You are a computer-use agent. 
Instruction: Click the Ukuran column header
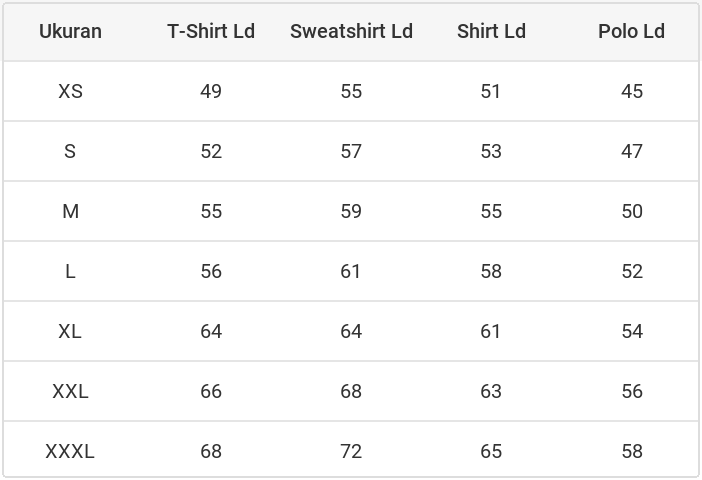pyautogui.click(x=70, y=31)
